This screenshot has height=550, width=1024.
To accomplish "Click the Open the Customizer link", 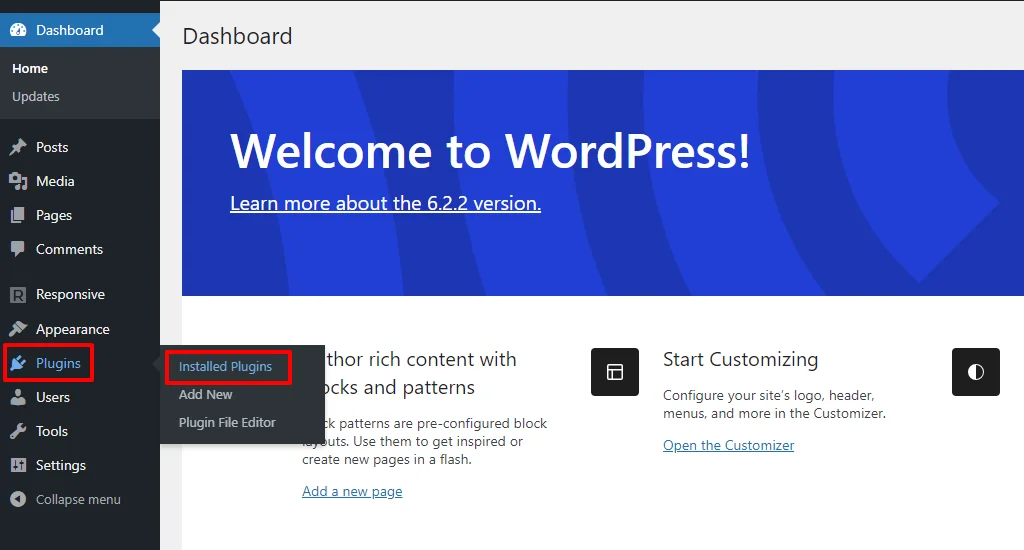I will [728, 445].
